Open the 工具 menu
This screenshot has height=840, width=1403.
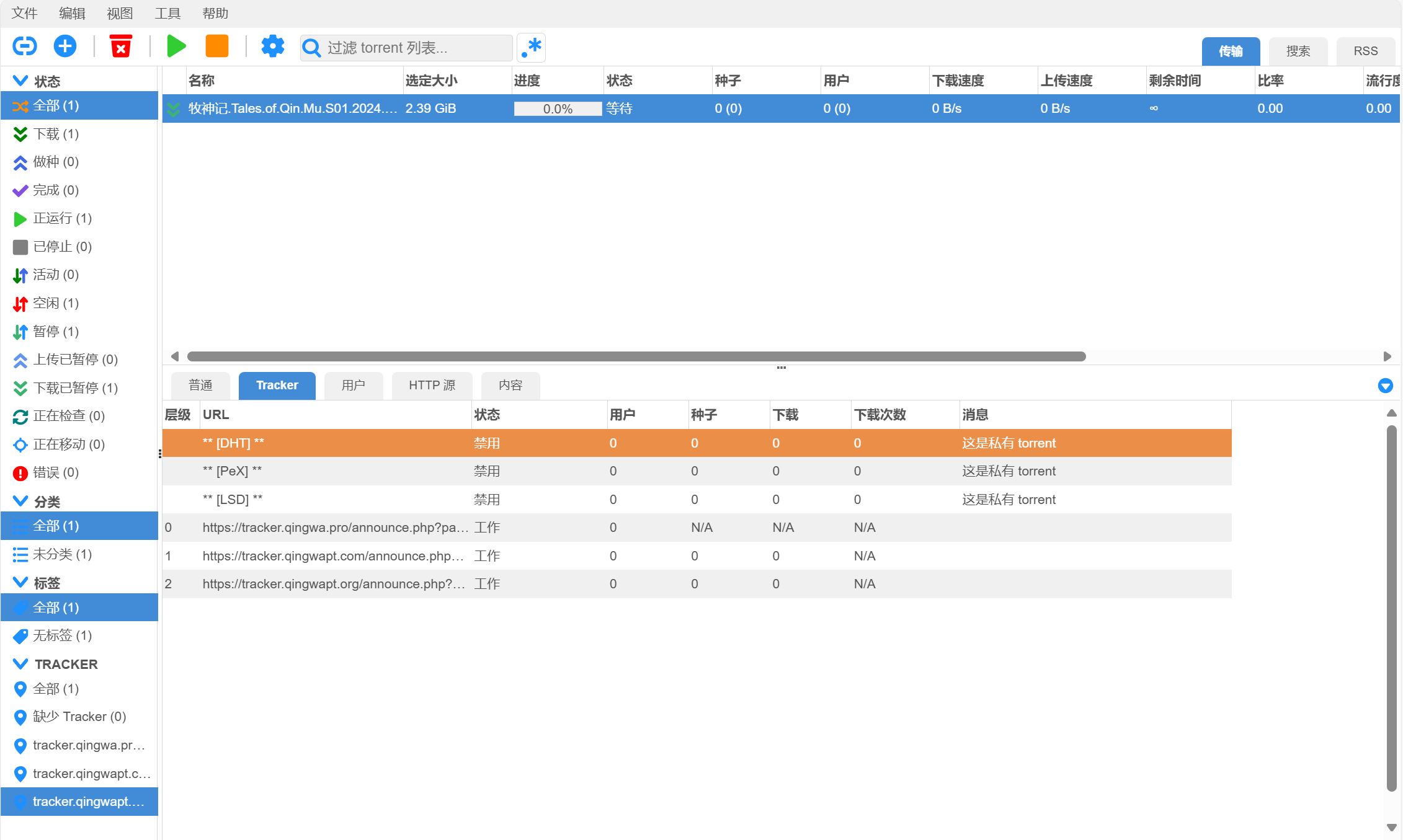(167, 14)
